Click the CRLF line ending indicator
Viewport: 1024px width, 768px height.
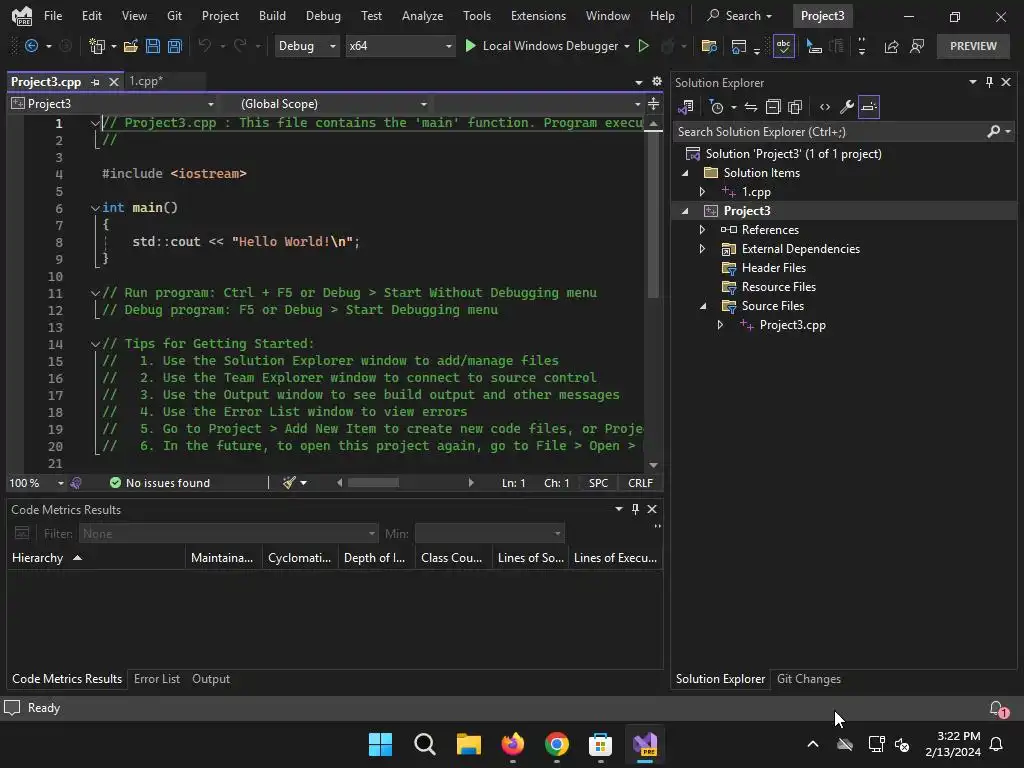point(640,483)
